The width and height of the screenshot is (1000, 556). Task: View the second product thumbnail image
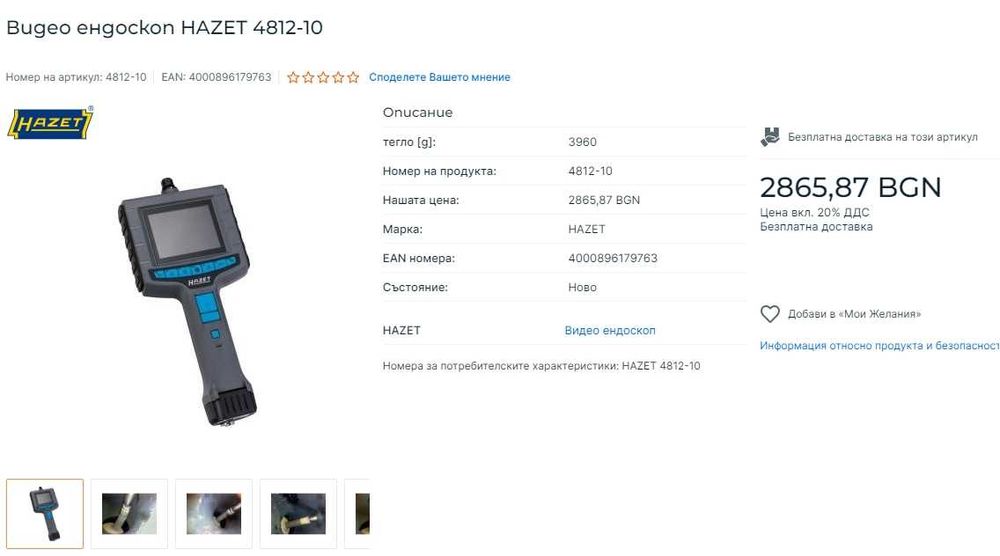click(x=129, y=513)
